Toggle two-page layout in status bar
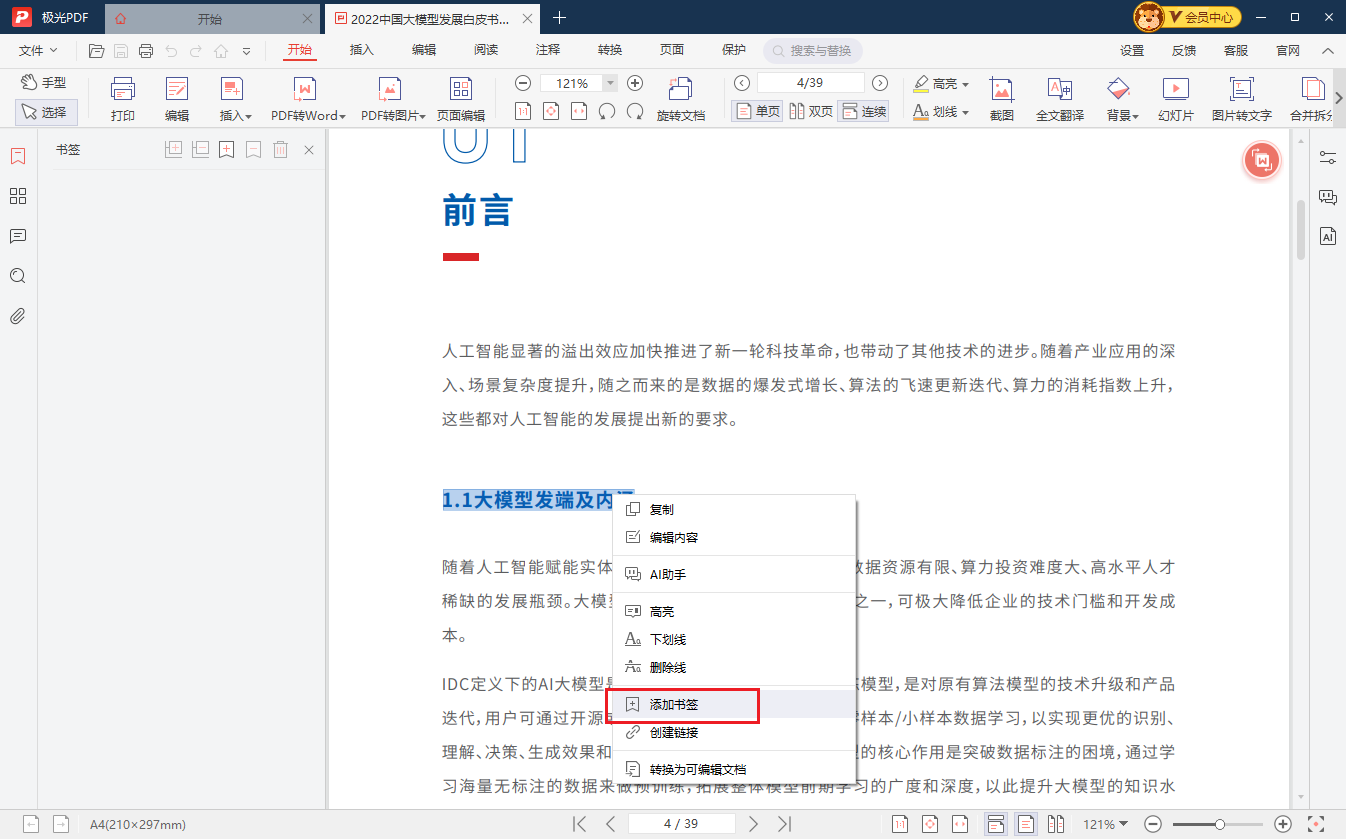 (x=1057, y=824)
